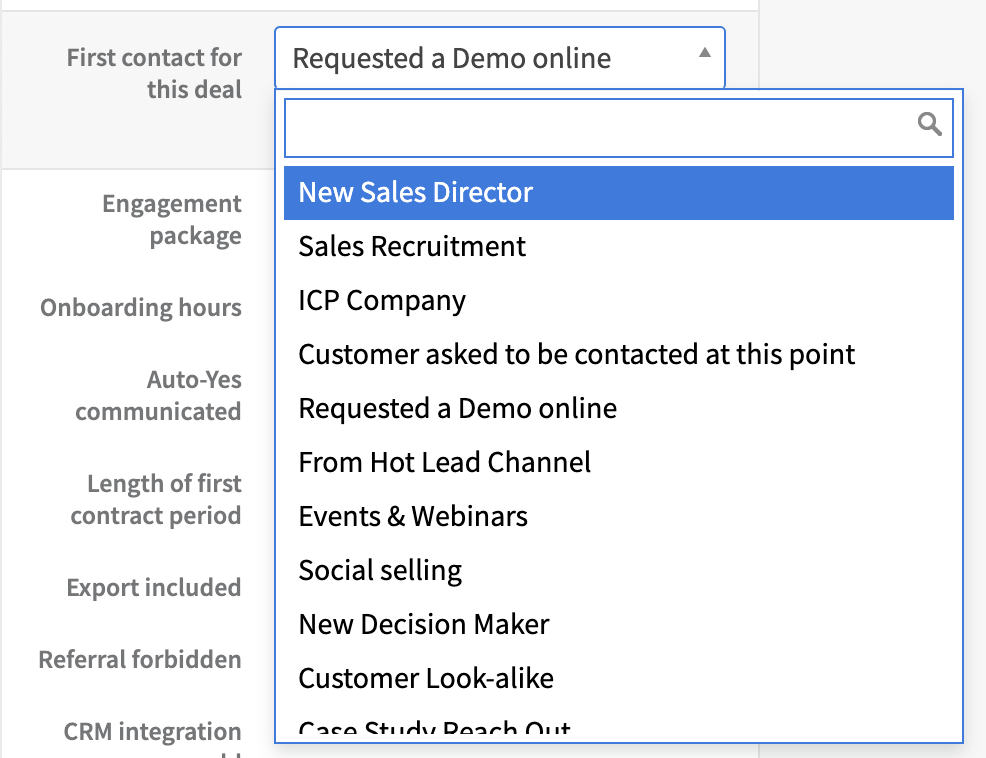Viewport: 986px width, 758px height.
Task: Select From Hot Lead Channel
Action: coord(445,463)
